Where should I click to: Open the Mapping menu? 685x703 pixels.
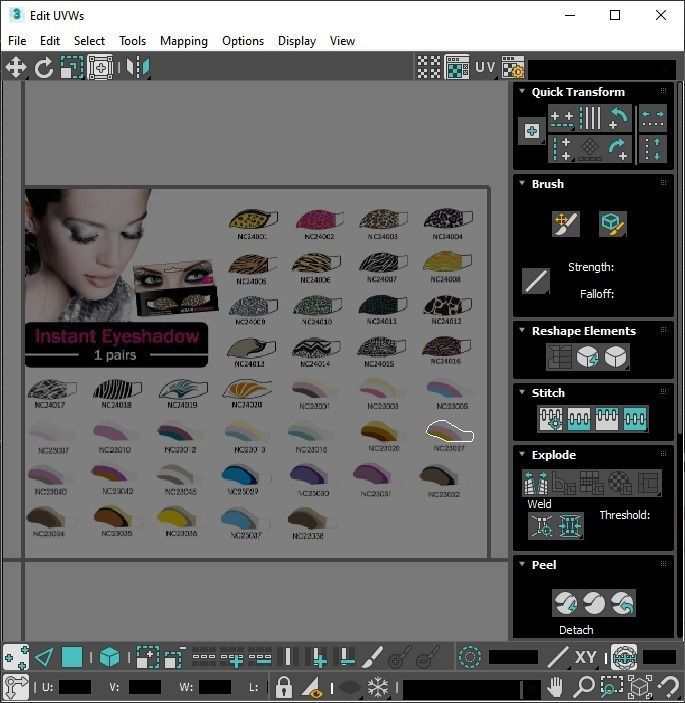184,41
